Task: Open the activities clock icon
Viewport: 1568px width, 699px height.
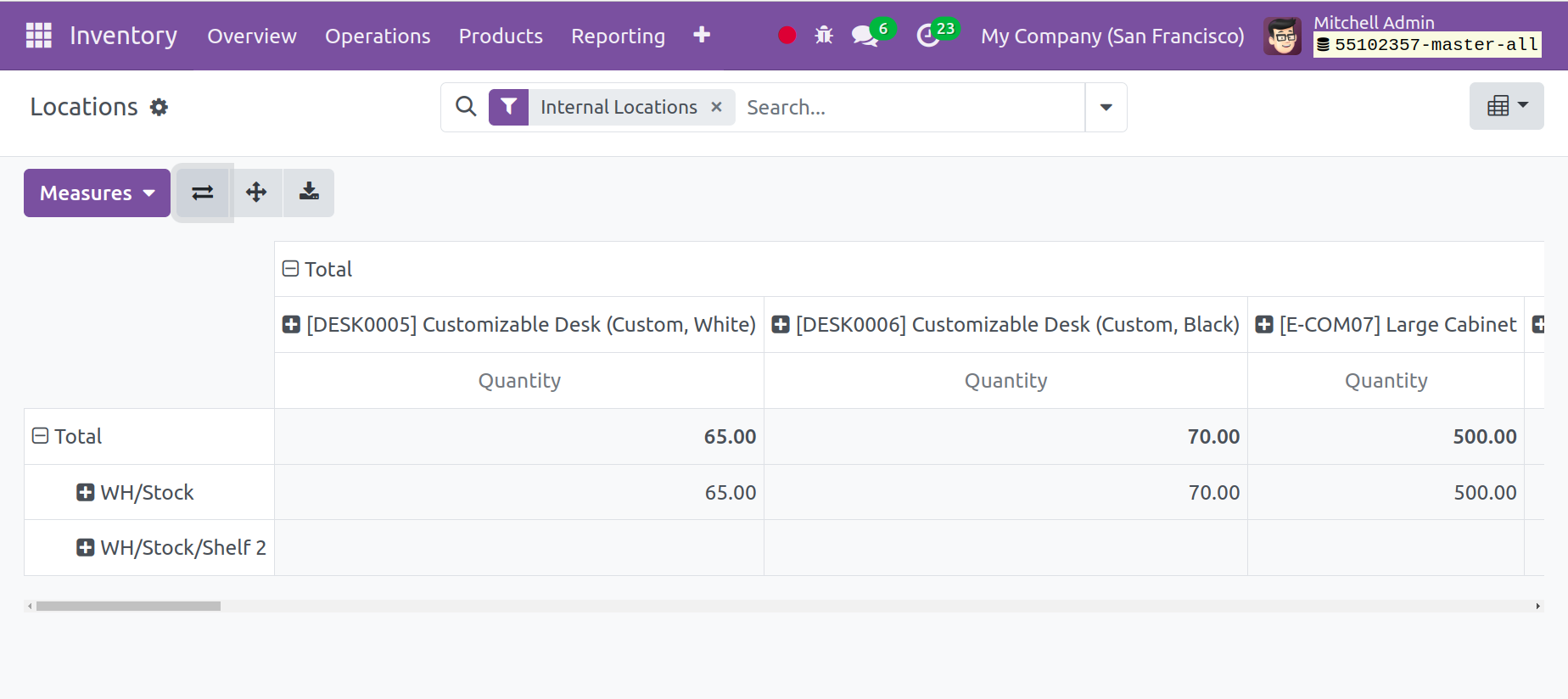Action: click(x=929, y=36)
